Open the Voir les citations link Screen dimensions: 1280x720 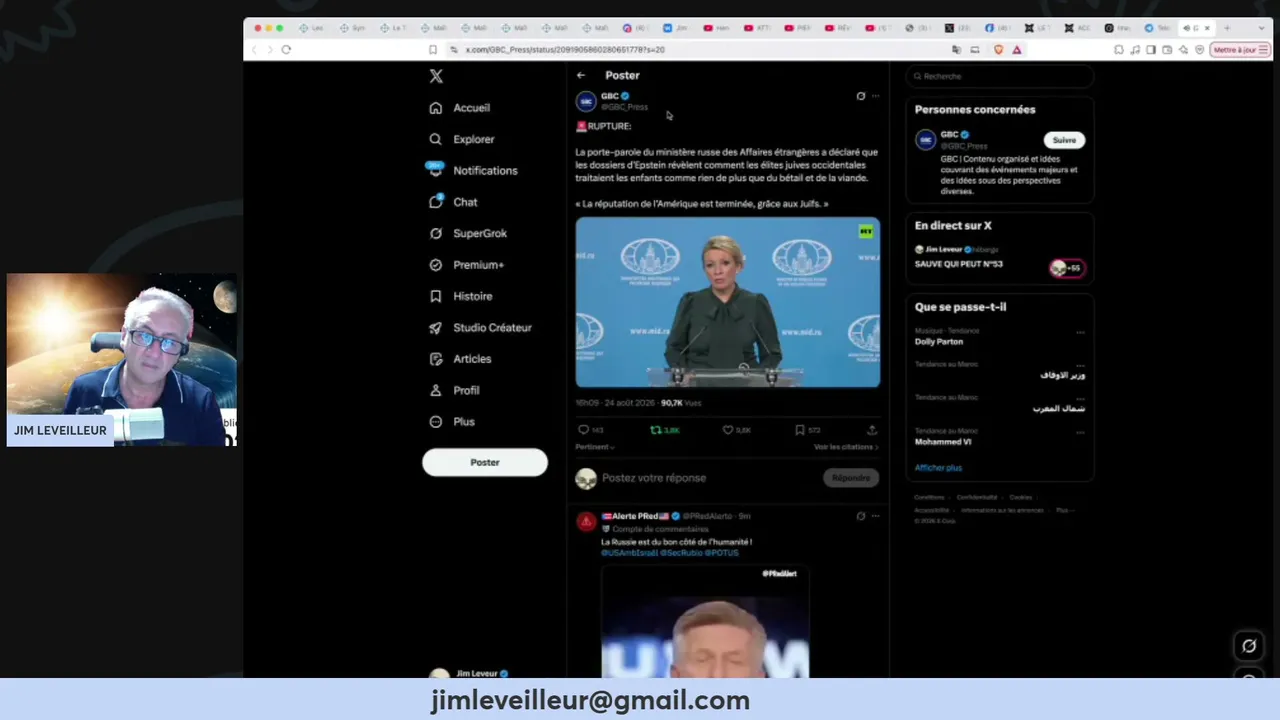846,447
